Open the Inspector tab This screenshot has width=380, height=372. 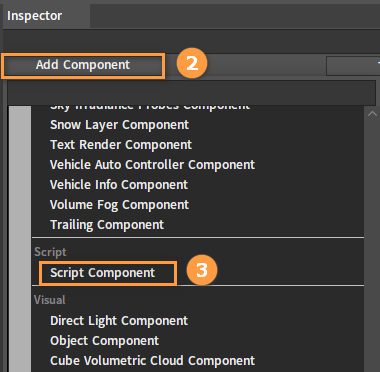[35, 16]
